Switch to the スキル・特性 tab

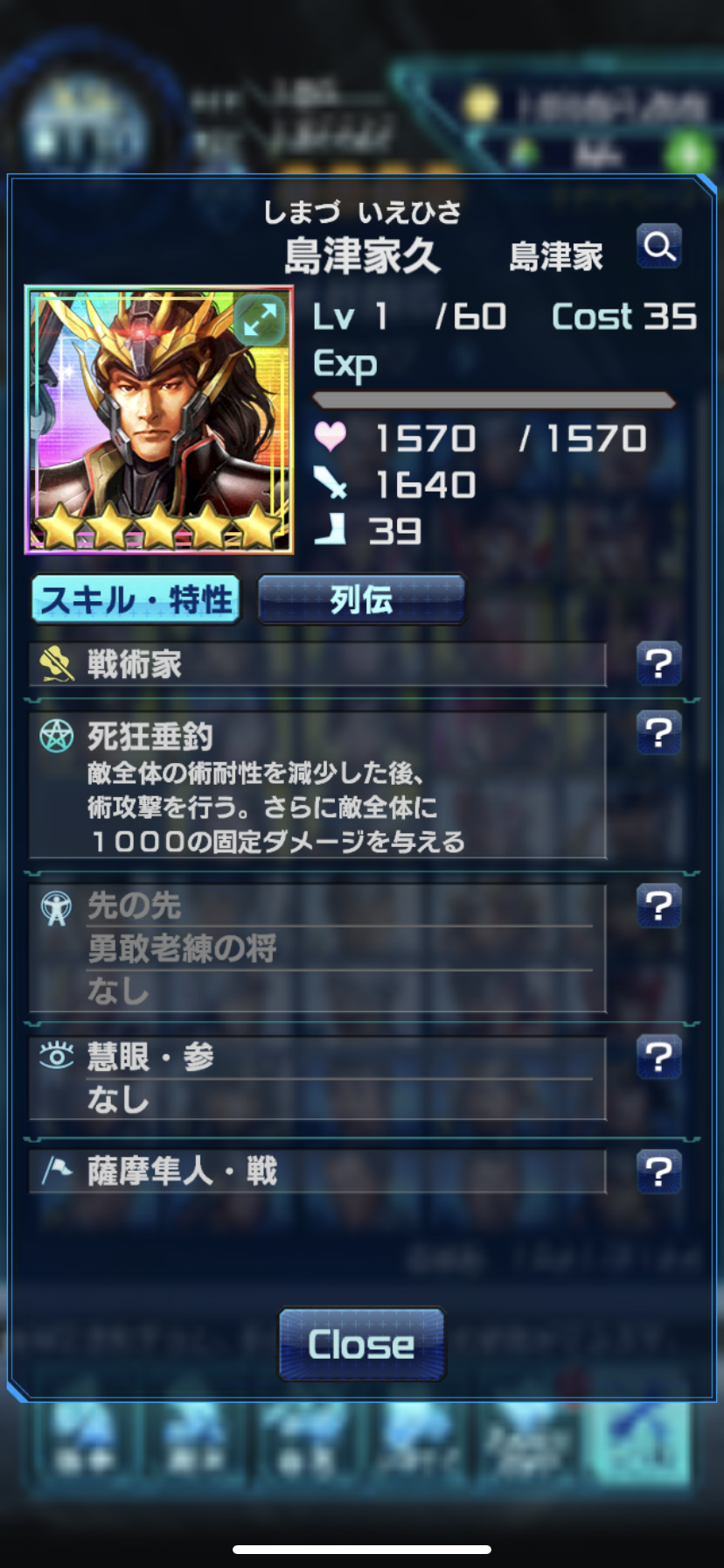(136, 599)
